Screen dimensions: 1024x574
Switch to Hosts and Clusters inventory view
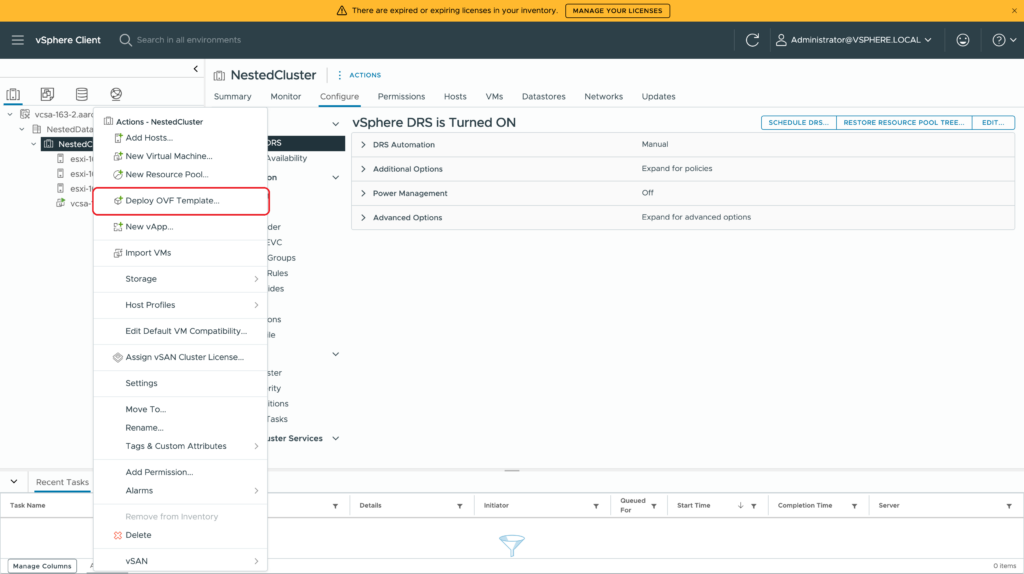[x=13, y=94]
